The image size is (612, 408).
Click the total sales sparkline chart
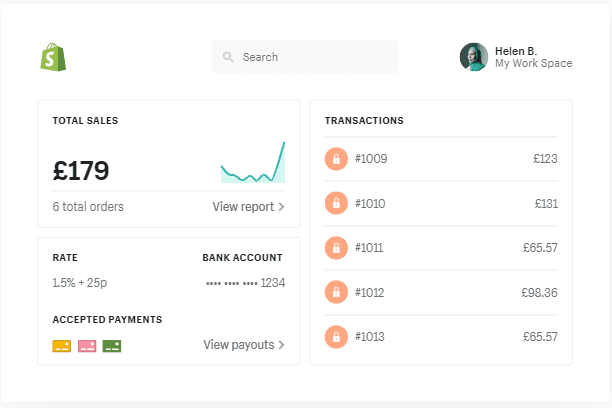[253, 162]
